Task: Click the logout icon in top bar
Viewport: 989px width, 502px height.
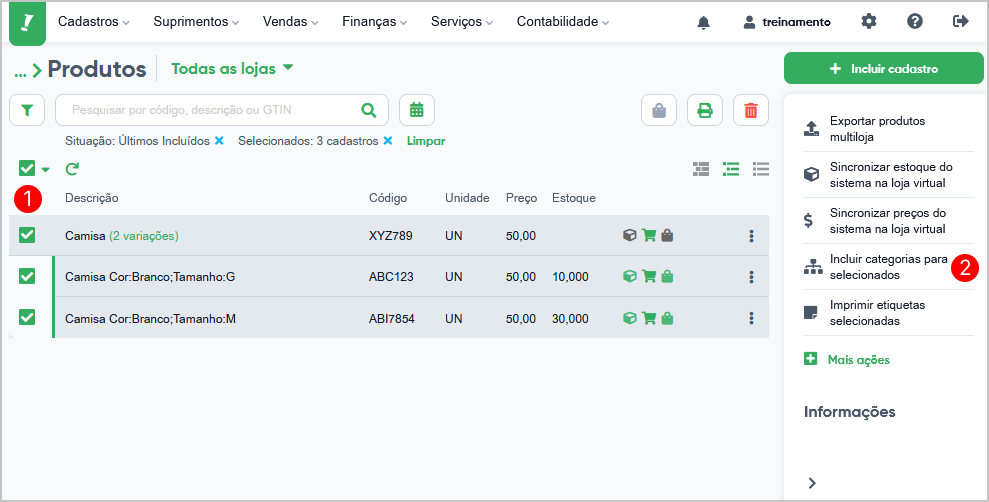Action: pyautogui.click(x=961, y=21)
